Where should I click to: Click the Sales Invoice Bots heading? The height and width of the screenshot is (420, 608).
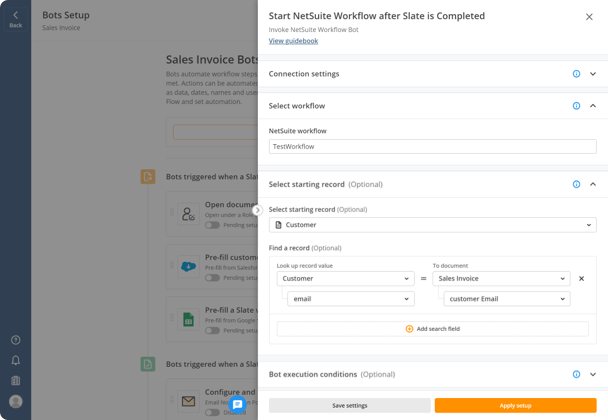(x=212, y=60)
